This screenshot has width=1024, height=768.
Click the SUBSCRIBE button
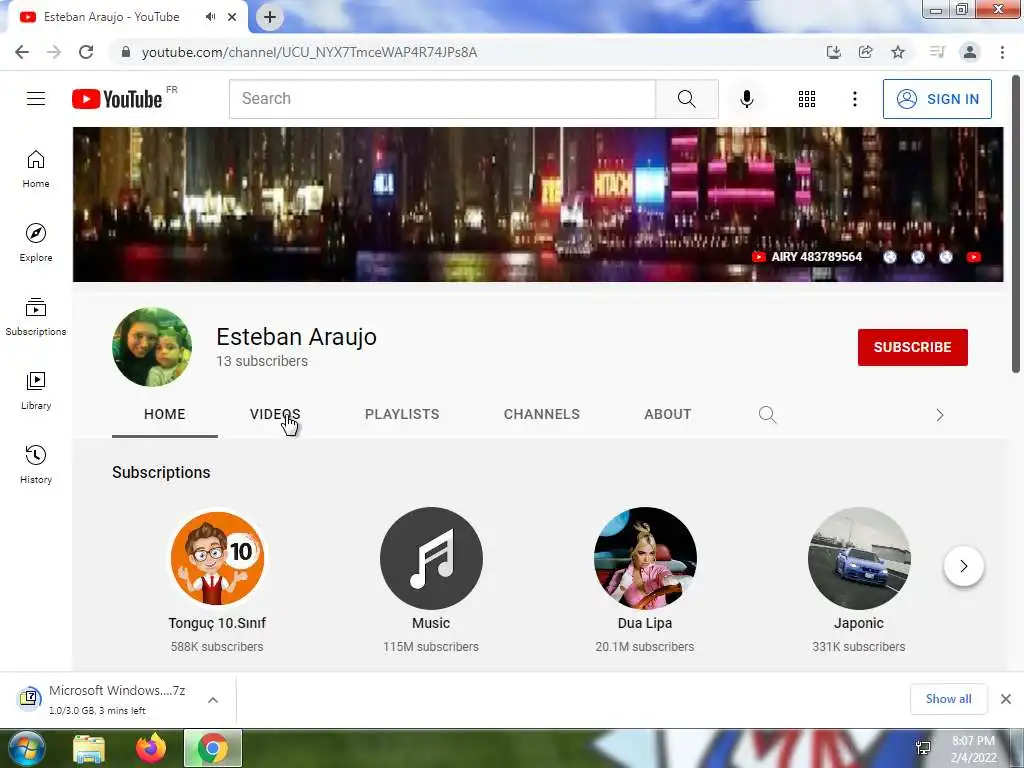coord(912,347)
